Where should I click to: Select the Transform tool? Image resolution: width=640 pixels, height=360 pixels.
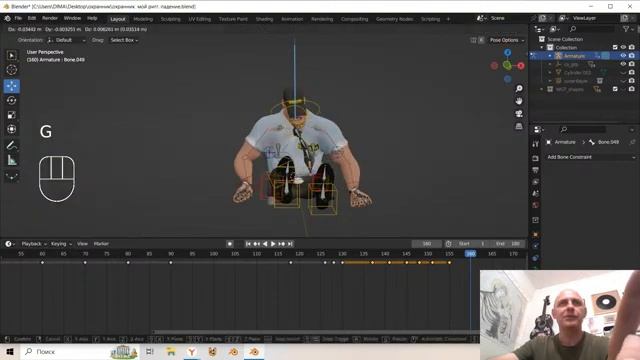tap(11, 129)
